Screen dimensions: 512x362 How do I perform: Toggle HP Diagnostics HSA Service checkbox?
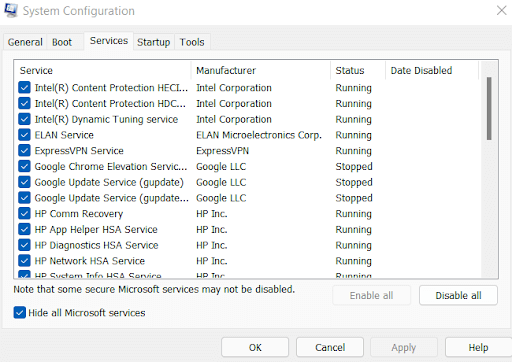tap(24, 245)
